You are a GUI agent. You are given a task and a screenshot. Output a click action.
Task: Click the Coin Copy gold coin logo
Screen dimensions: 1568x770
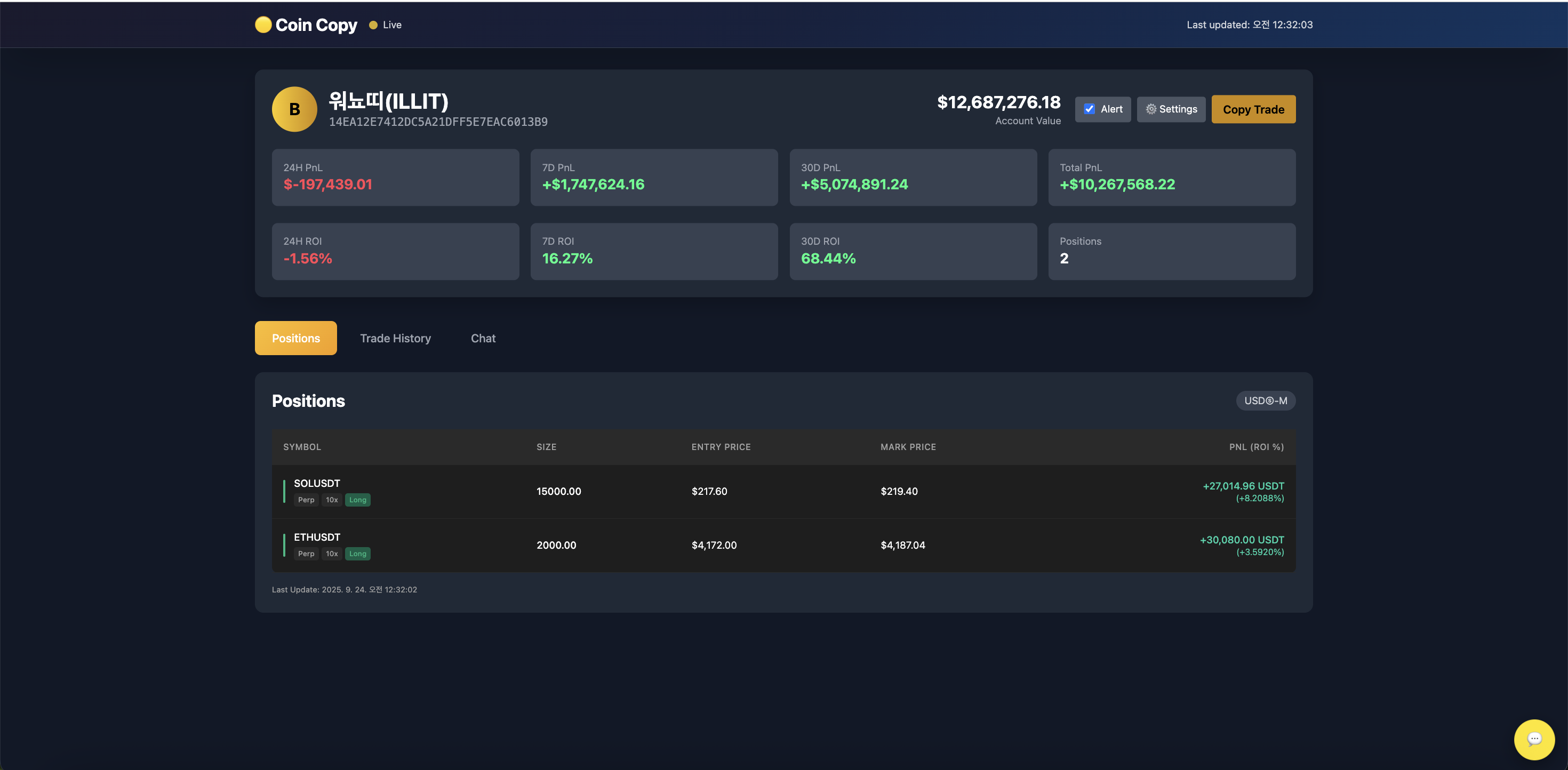tap(263, 25)
